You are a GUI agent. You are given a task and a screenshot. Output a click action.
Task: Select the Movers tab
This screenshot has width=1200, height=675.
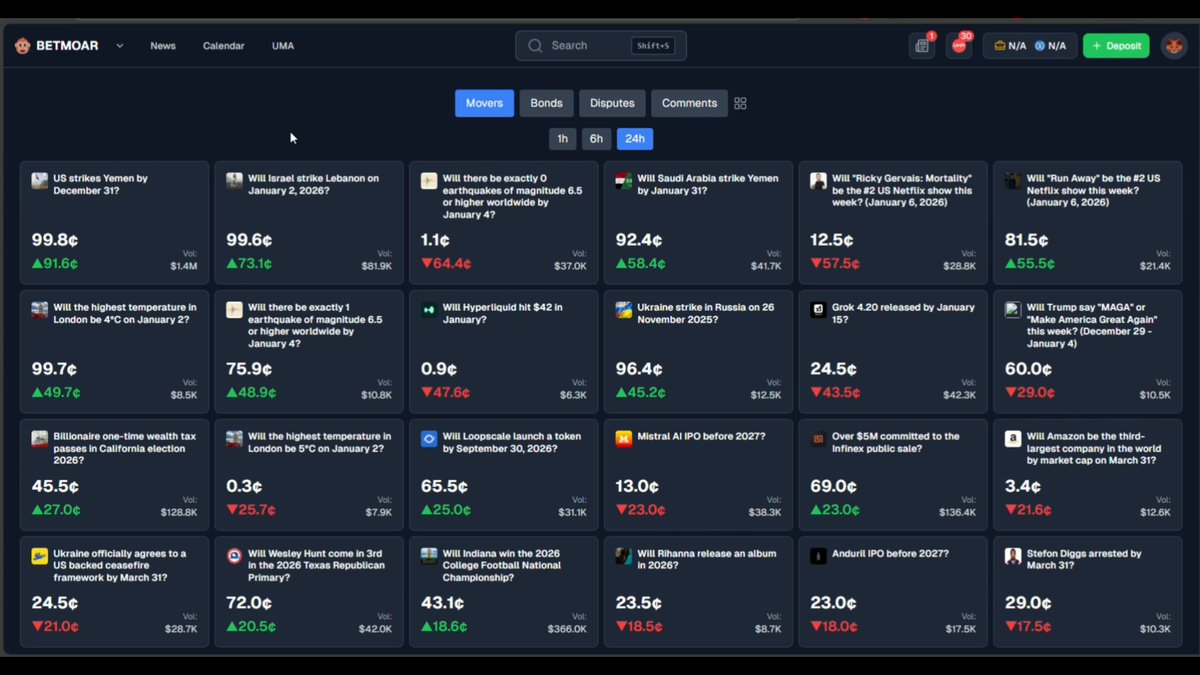pos(484,103)
